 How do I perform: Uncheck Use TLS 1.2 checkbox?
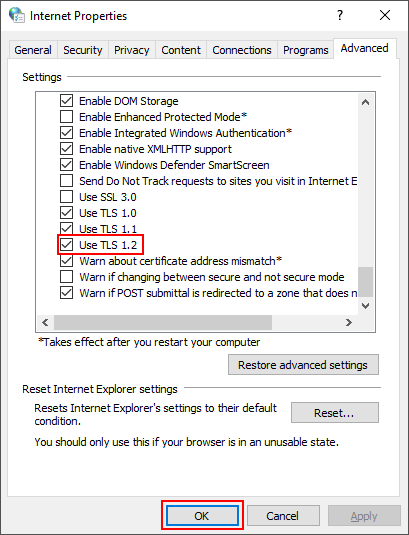tap(67, 245)
